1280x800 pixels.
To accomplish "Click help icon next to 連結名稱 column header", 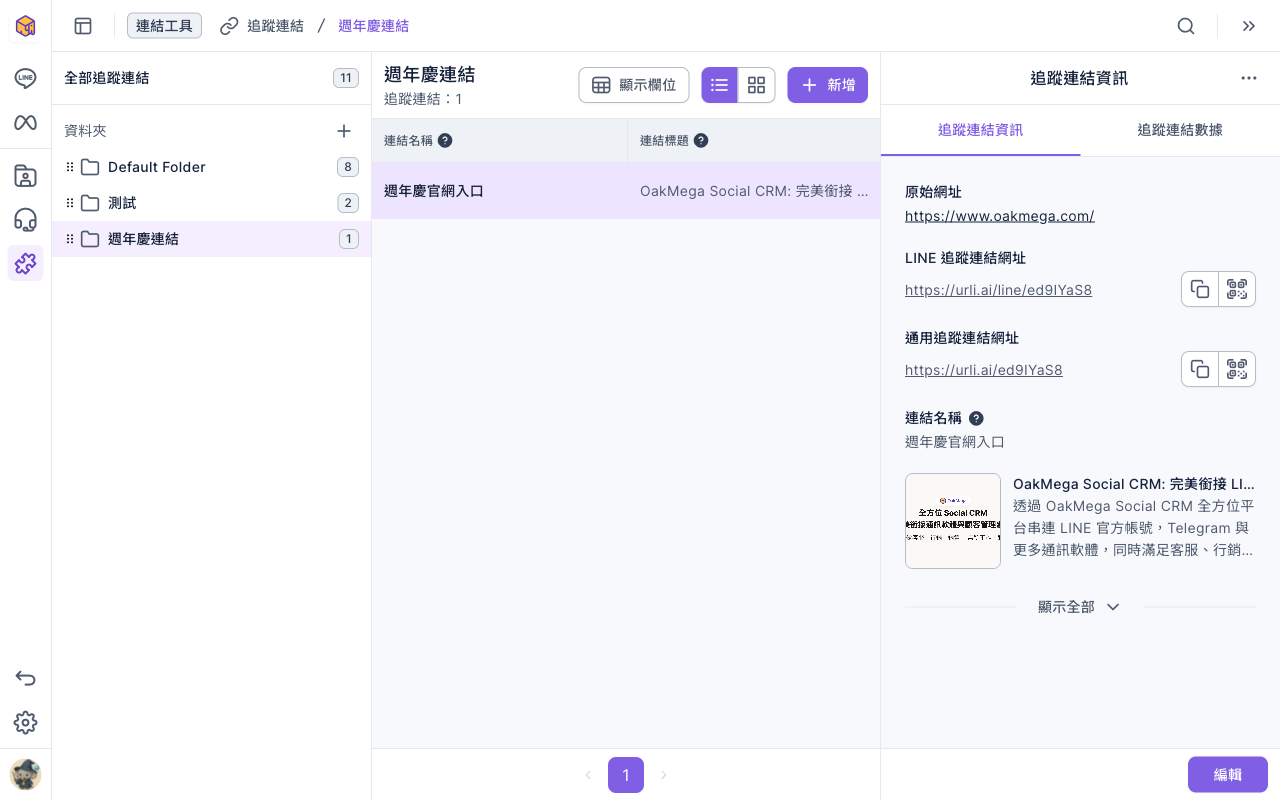I will (x=445, y=141).
